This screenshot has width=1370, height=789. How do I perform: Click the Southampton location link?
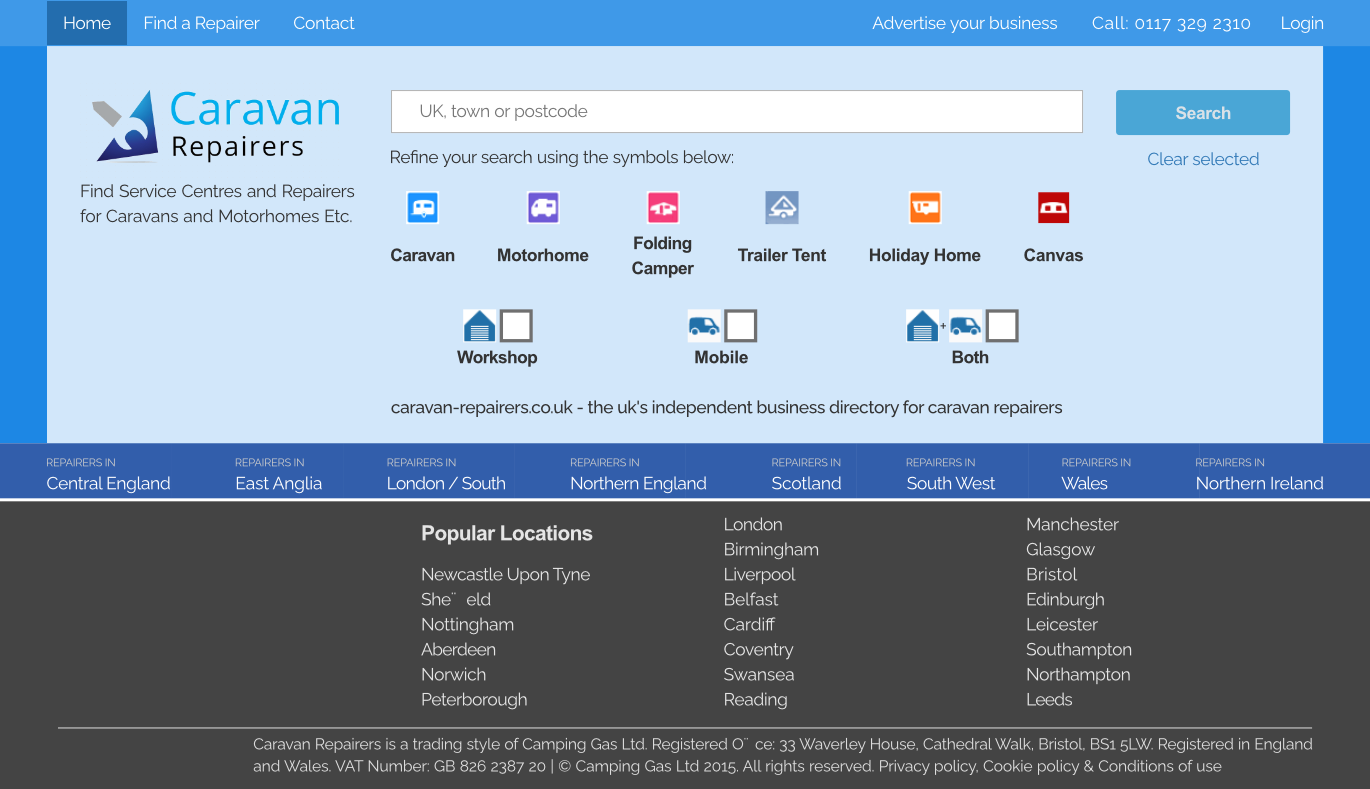(x=1079, y=649)
